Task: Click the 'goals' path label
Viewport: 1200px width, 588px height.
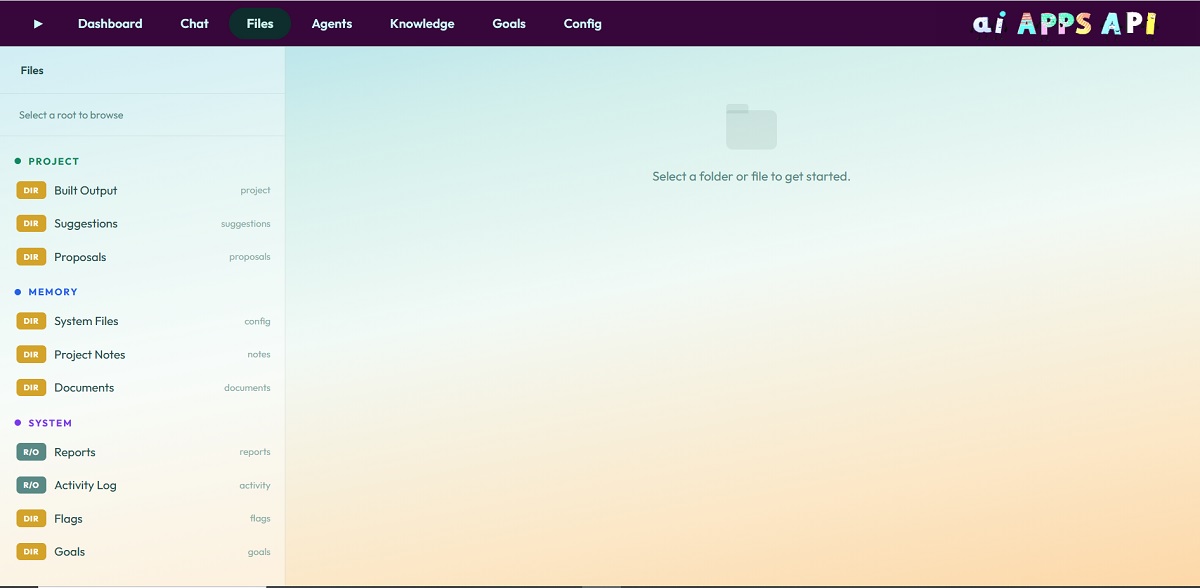Action: click(259, 552)
